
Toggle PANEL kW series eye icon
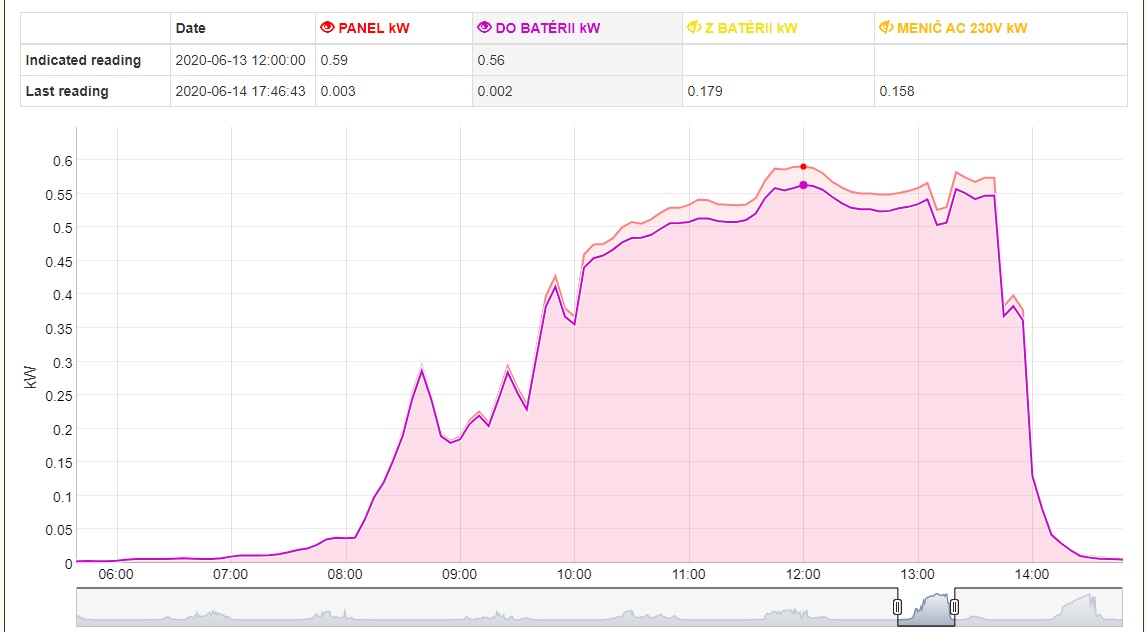[327, 28]
